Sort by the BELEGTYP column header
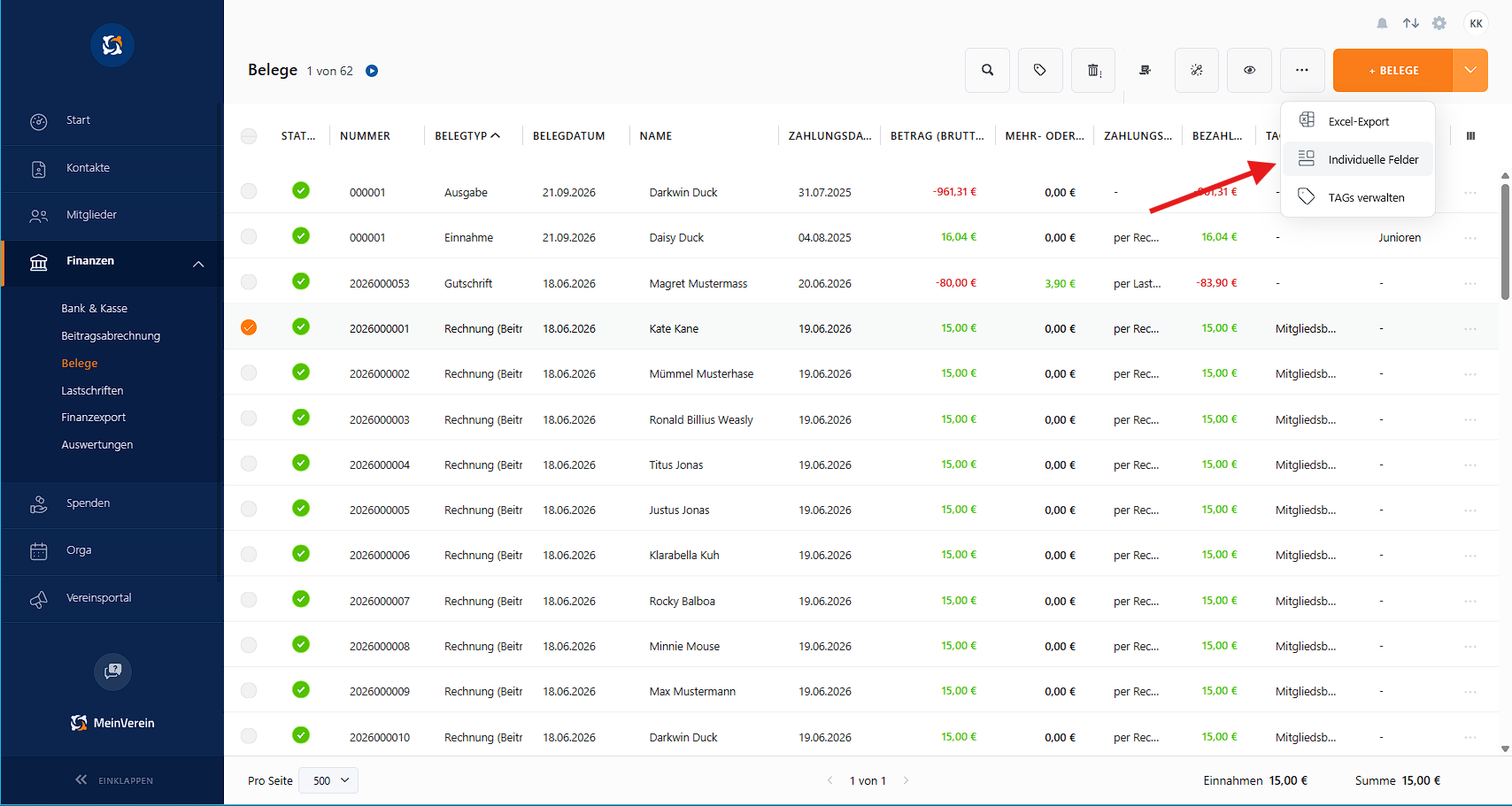This screenshot has width=1512, height=806. pyautogui.click(x=467, y=136)
